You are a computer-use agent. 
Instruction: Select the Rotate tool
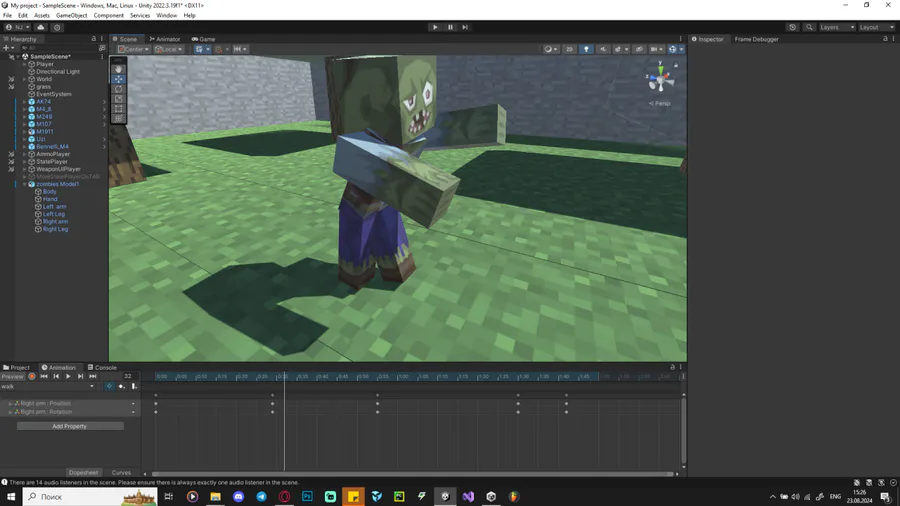[118, 89]
